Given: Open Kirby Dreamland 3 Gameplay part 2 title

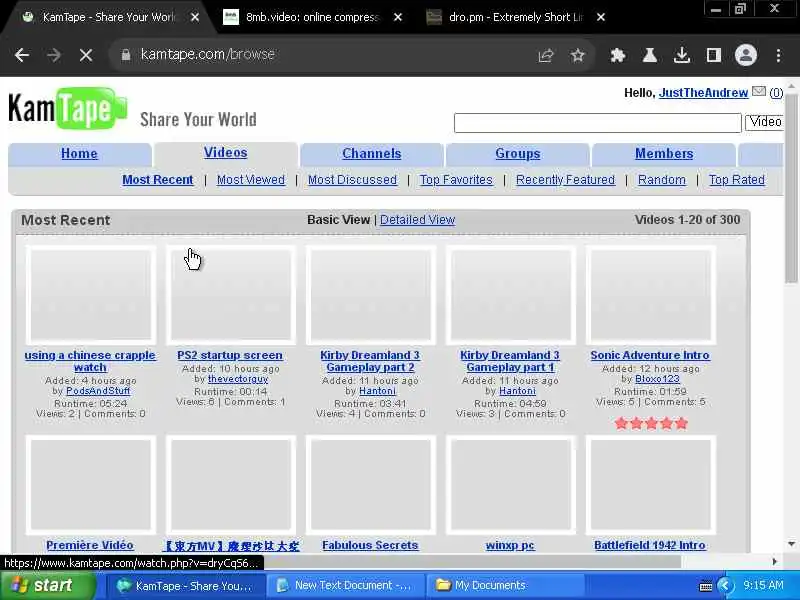Looking at the screenshot, I should click(370, 361).
